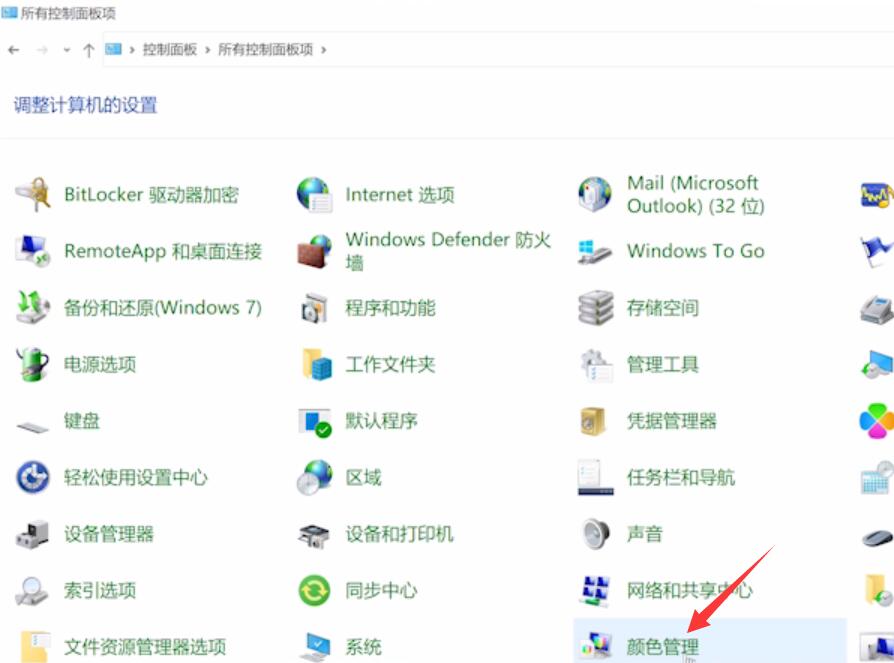Open the recent locations dropdown arrow
The height and width of the screenshot is (663, 894).
pos(67,50)
